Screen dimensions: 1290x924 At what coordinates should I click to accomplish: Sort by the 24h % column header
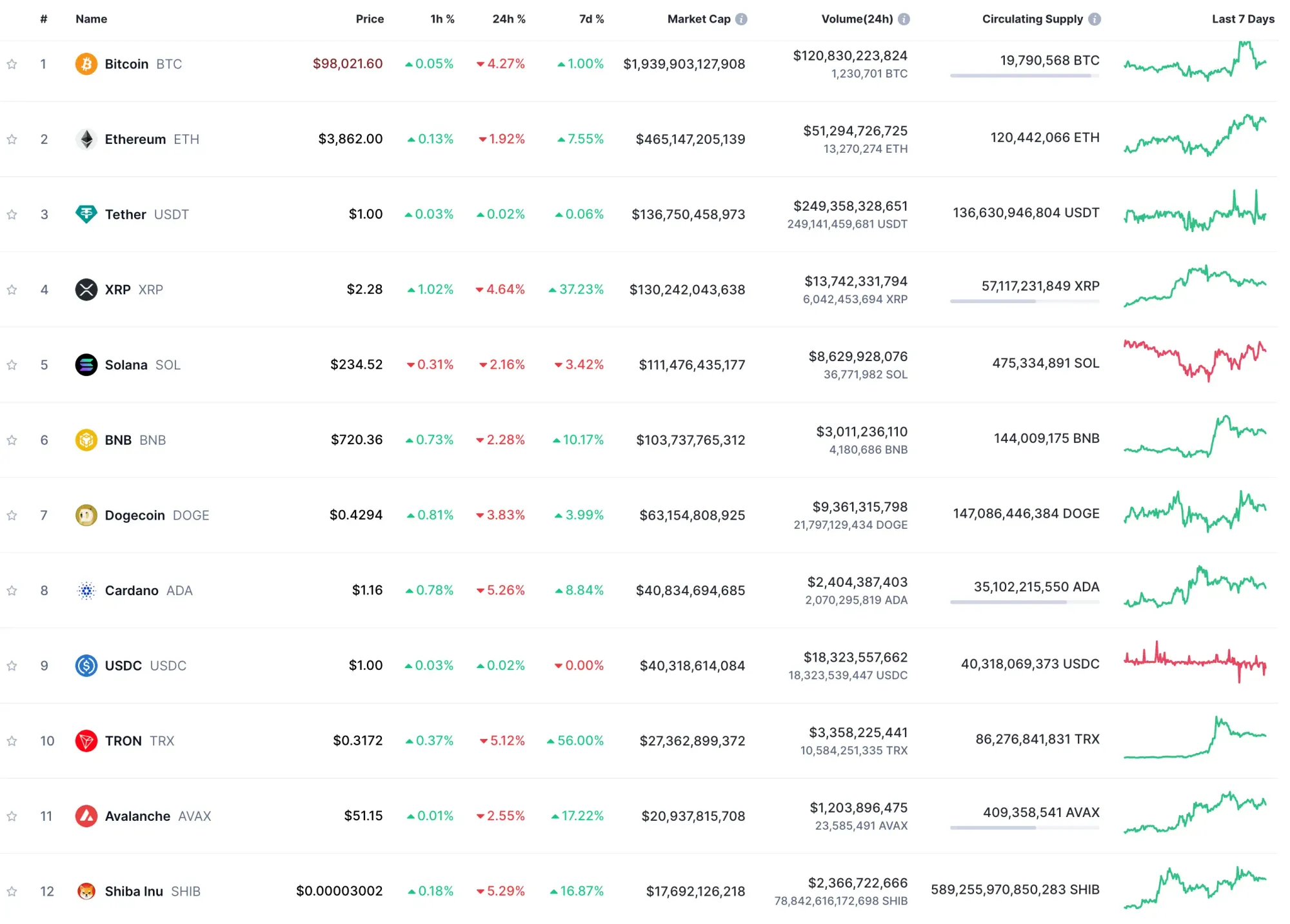point(509,19)
